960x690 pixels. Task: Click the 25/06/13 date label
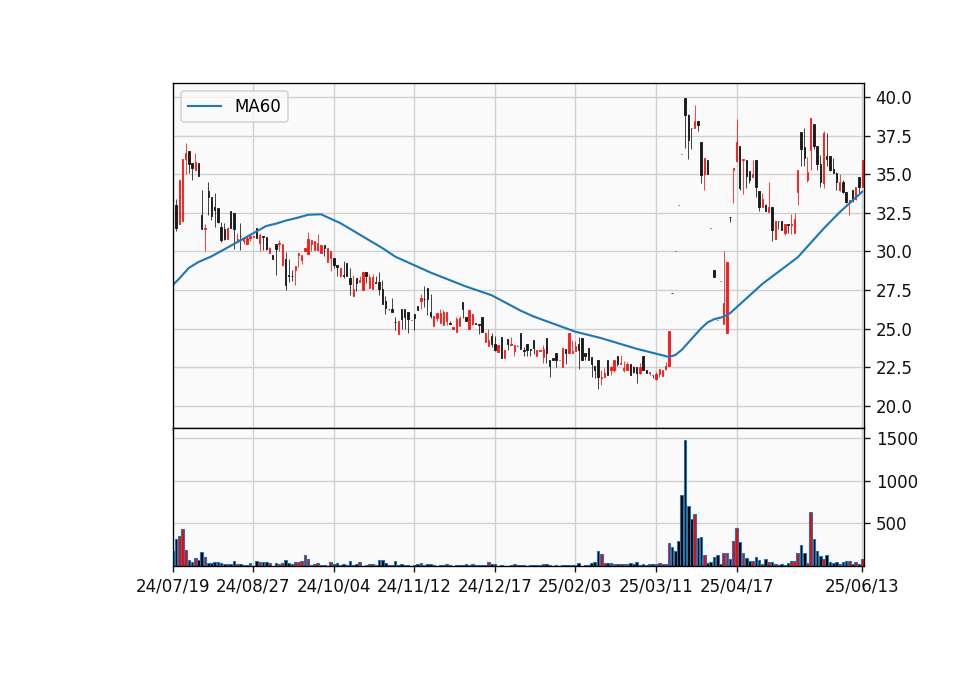click(x=862, y=586)
